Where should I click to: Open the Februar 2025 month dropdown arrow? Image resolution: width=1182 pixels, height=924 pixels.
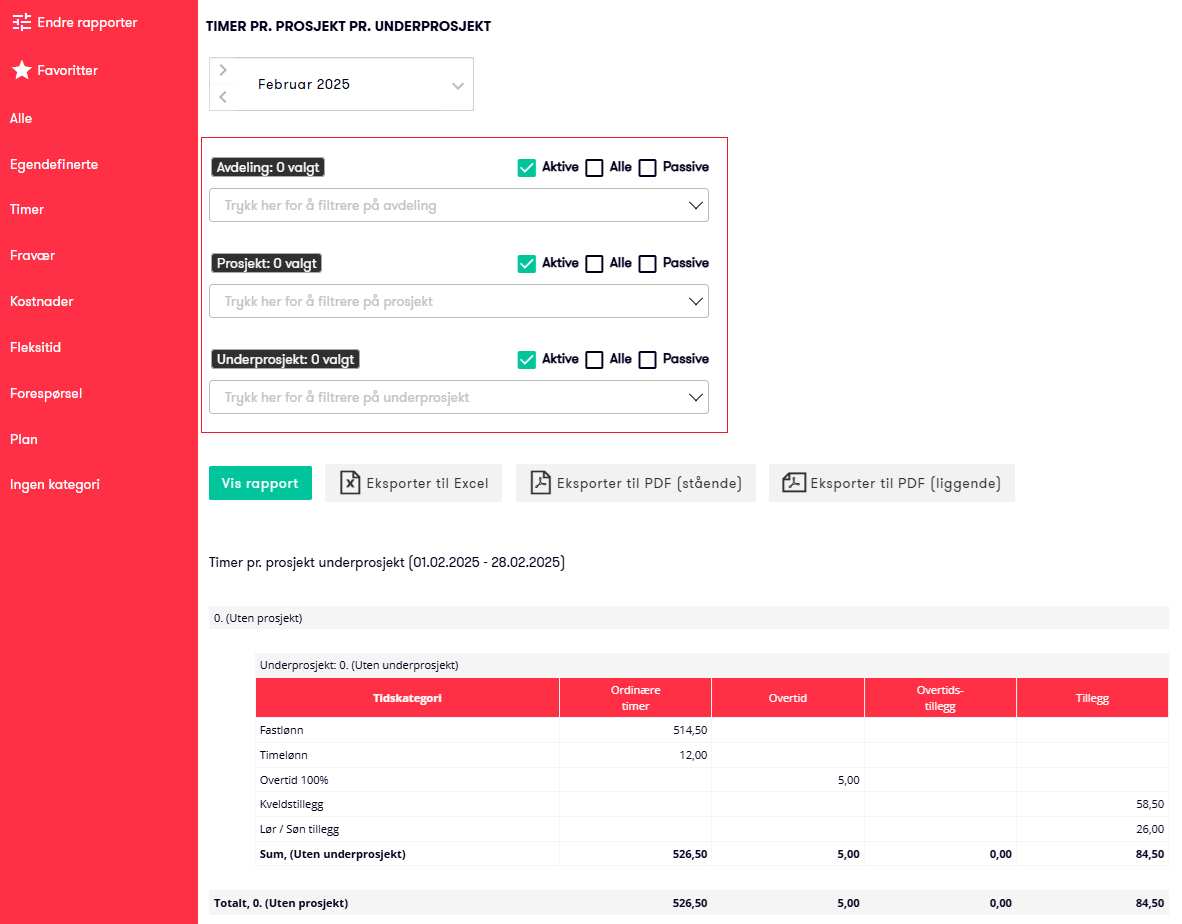point(458,85)
